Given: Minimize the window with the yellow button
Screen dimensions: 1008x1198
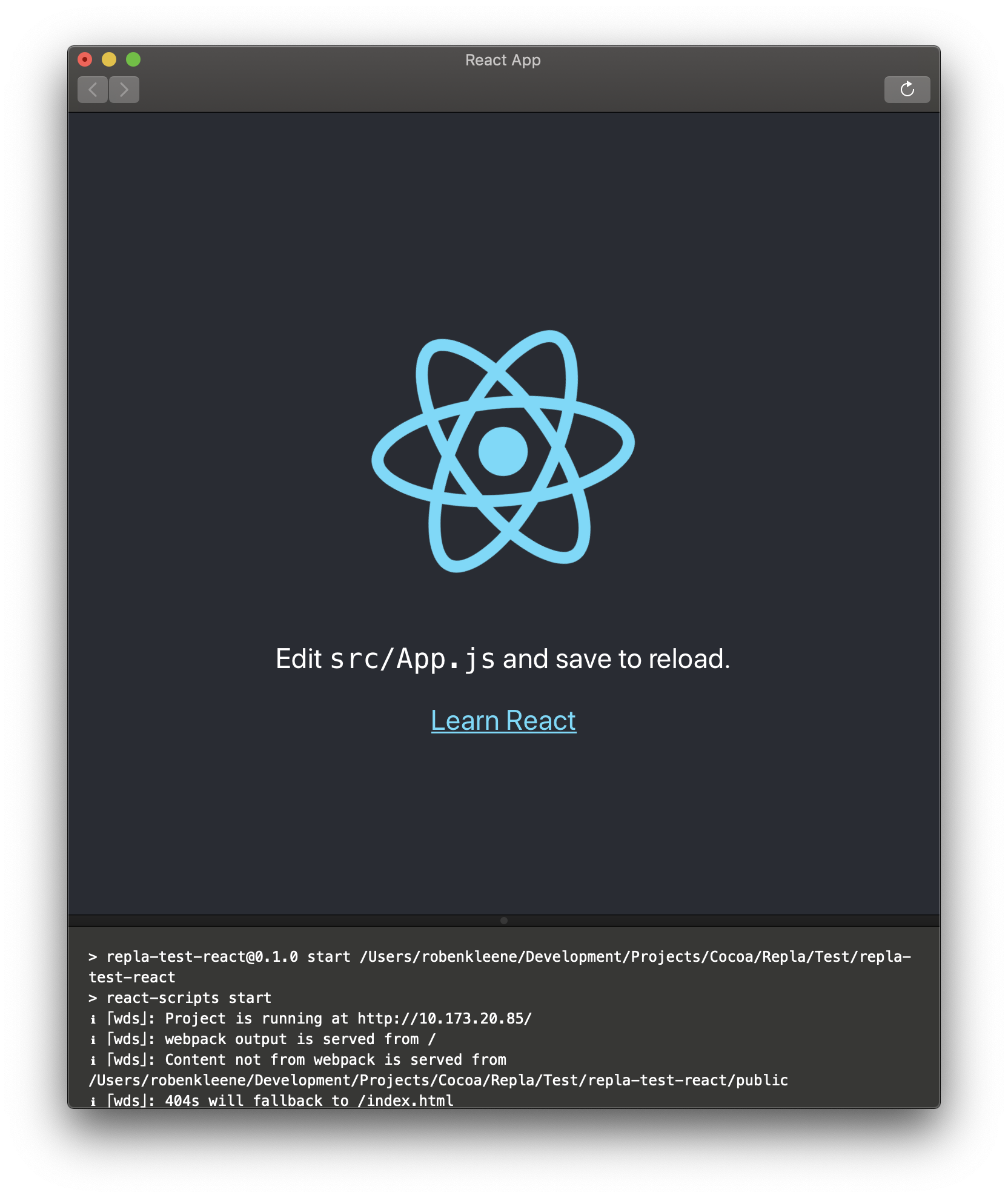Looking at the screenshot, I should click(x=109, y=59).
